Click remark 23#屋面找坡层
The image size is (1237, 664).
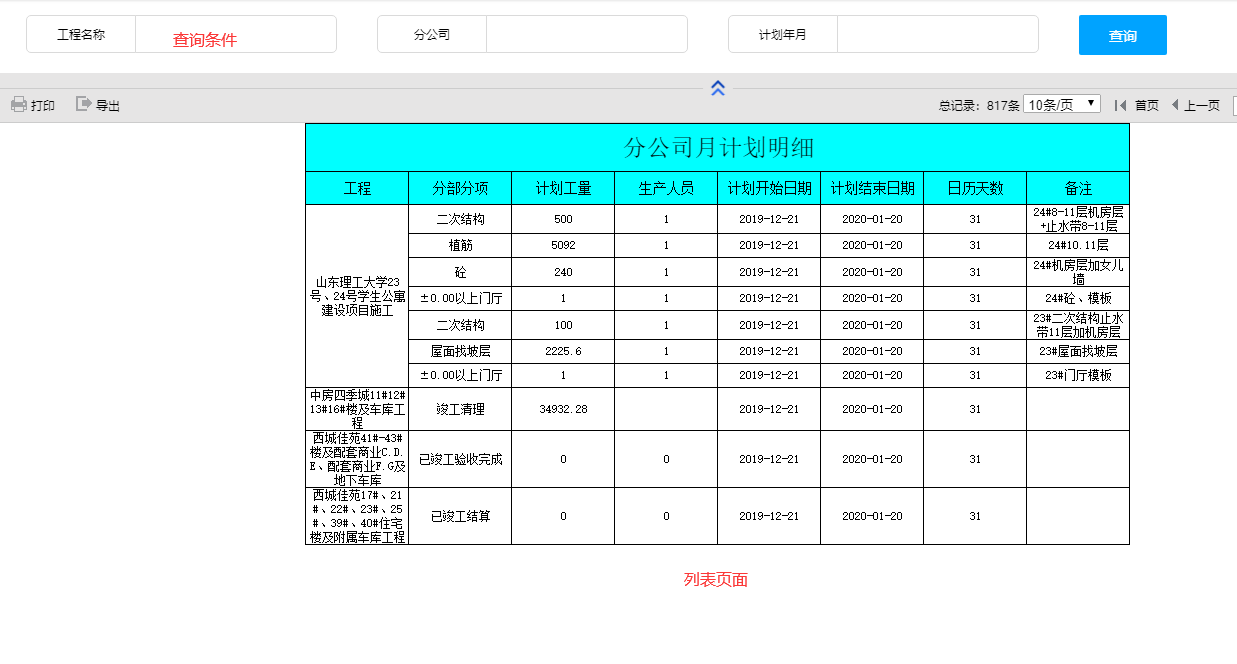[1078, 351]
